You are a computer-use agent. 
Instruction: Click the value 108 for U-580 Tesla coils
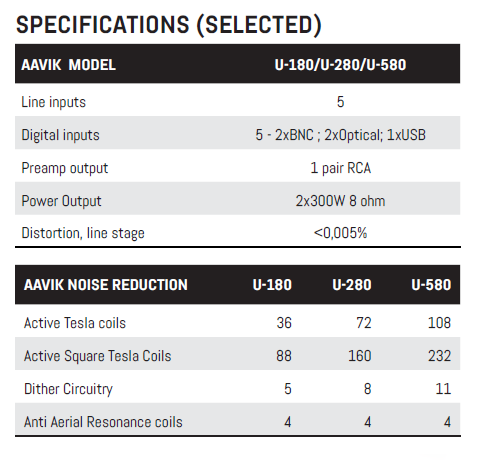(439, 323)
